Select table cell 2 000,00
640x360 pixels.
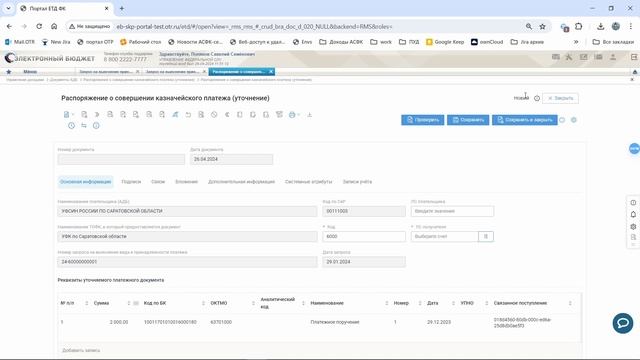pos(119,322)
